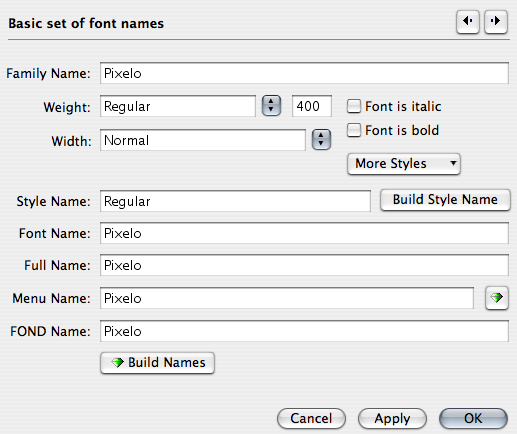517x434 pixels.
Task: Click the Cancel button
Action: tap(311, 418)
